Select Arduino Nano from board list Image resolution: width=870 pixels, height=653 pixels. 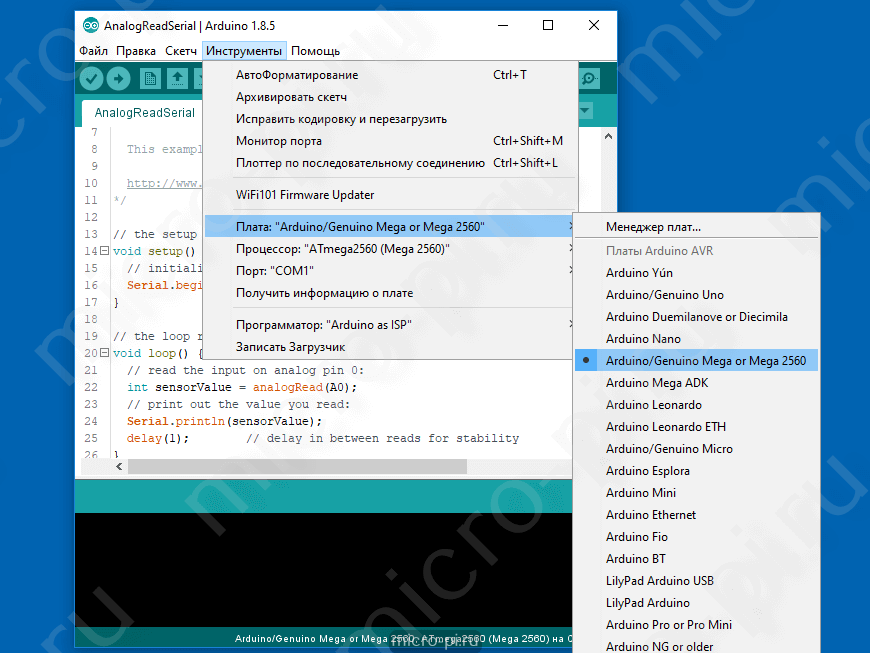pos(643,339)
